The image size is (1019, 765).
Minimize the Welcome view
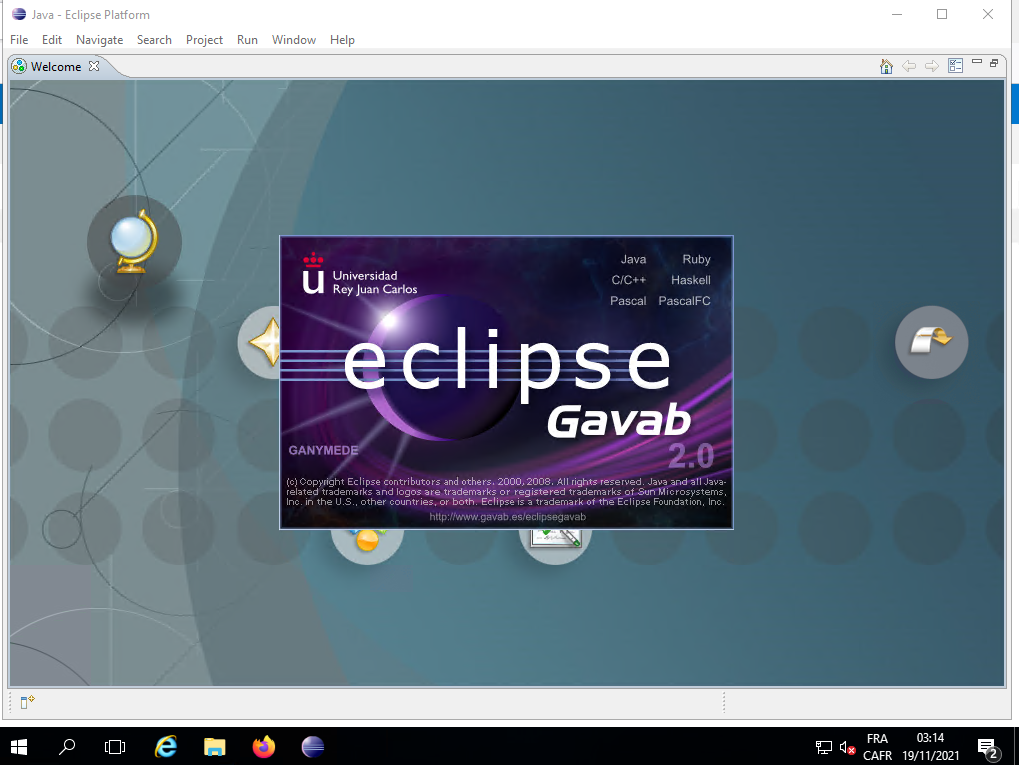tap(976, 62)
